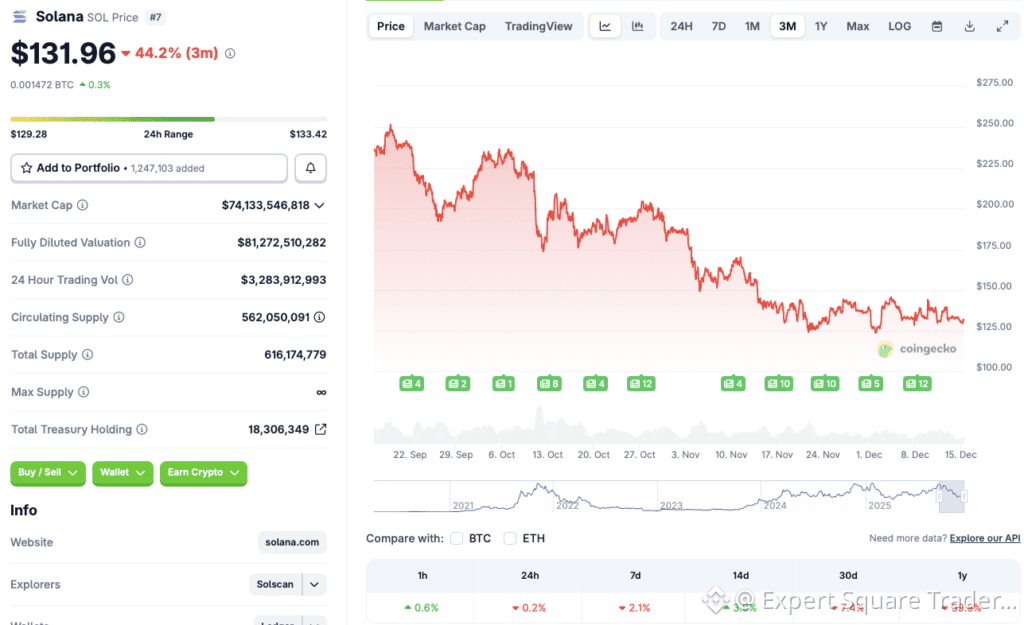Click the notification bell icon
Screen dimensions: 1024x625
tap(310, 167)
